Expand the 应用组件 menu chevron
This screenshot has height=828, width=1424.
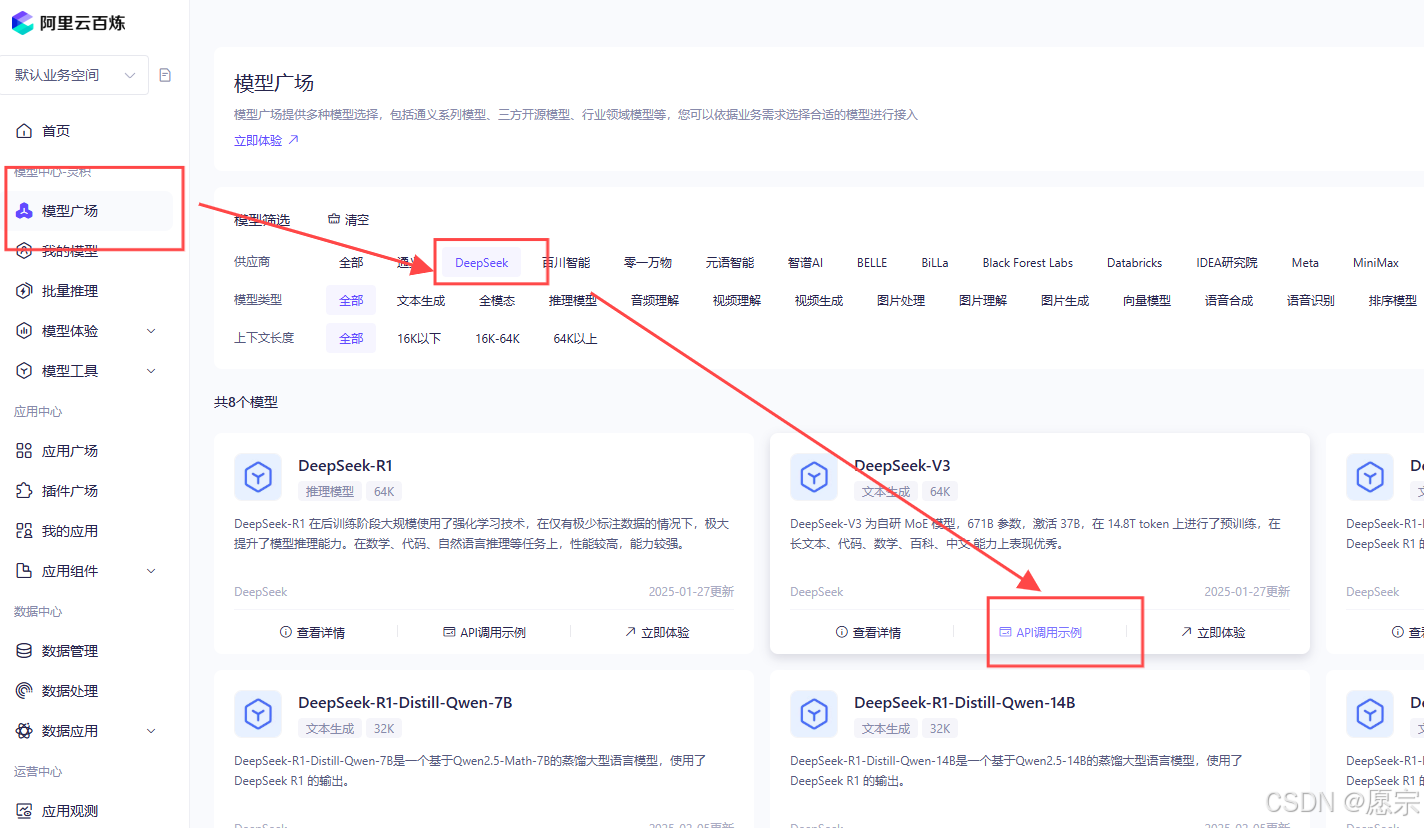click(151, 571)
